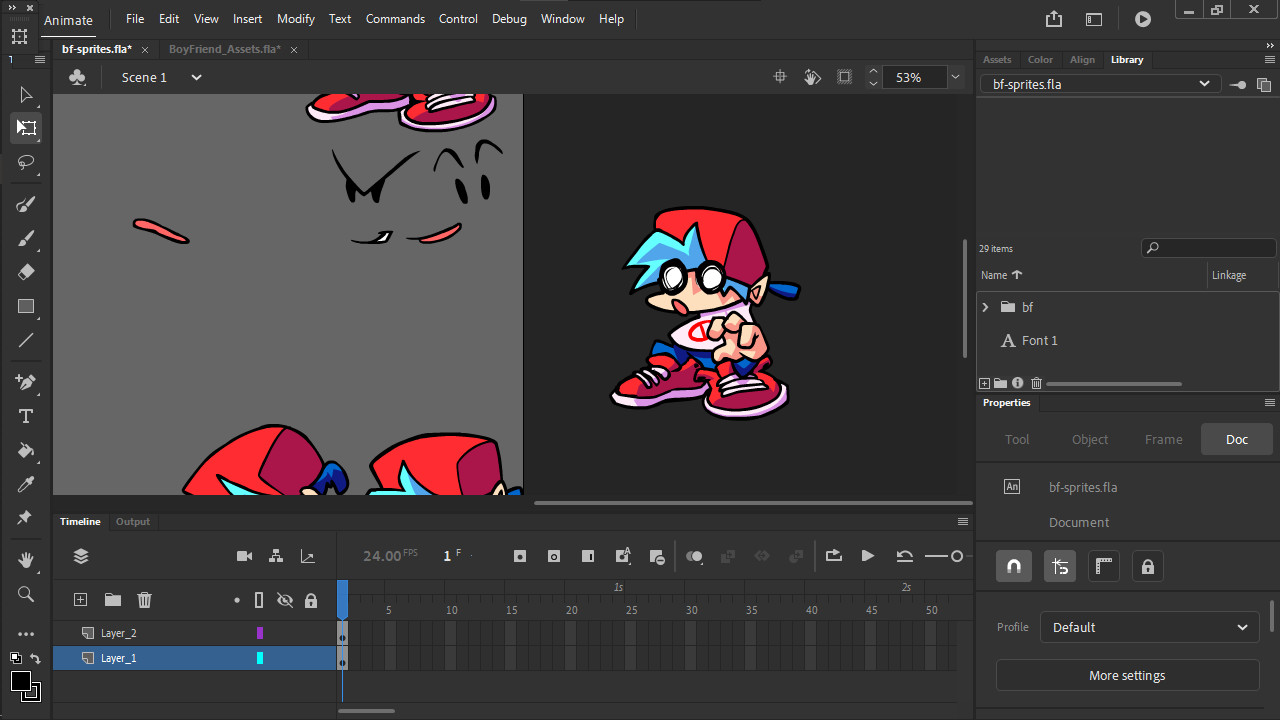1280x720 pixels.
Task: Open layer depth panel
Action: (308, 556)
